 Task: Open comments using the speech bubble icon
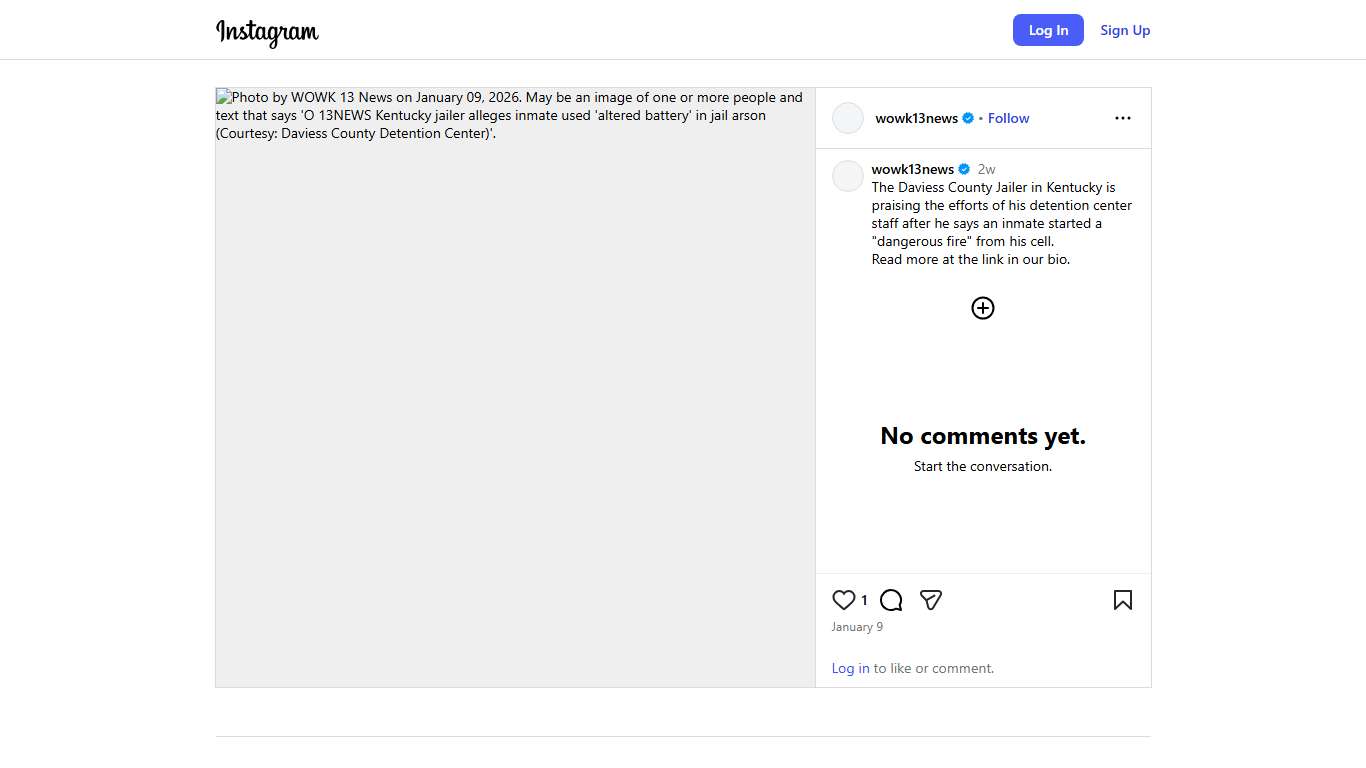(x=891, y=600)
